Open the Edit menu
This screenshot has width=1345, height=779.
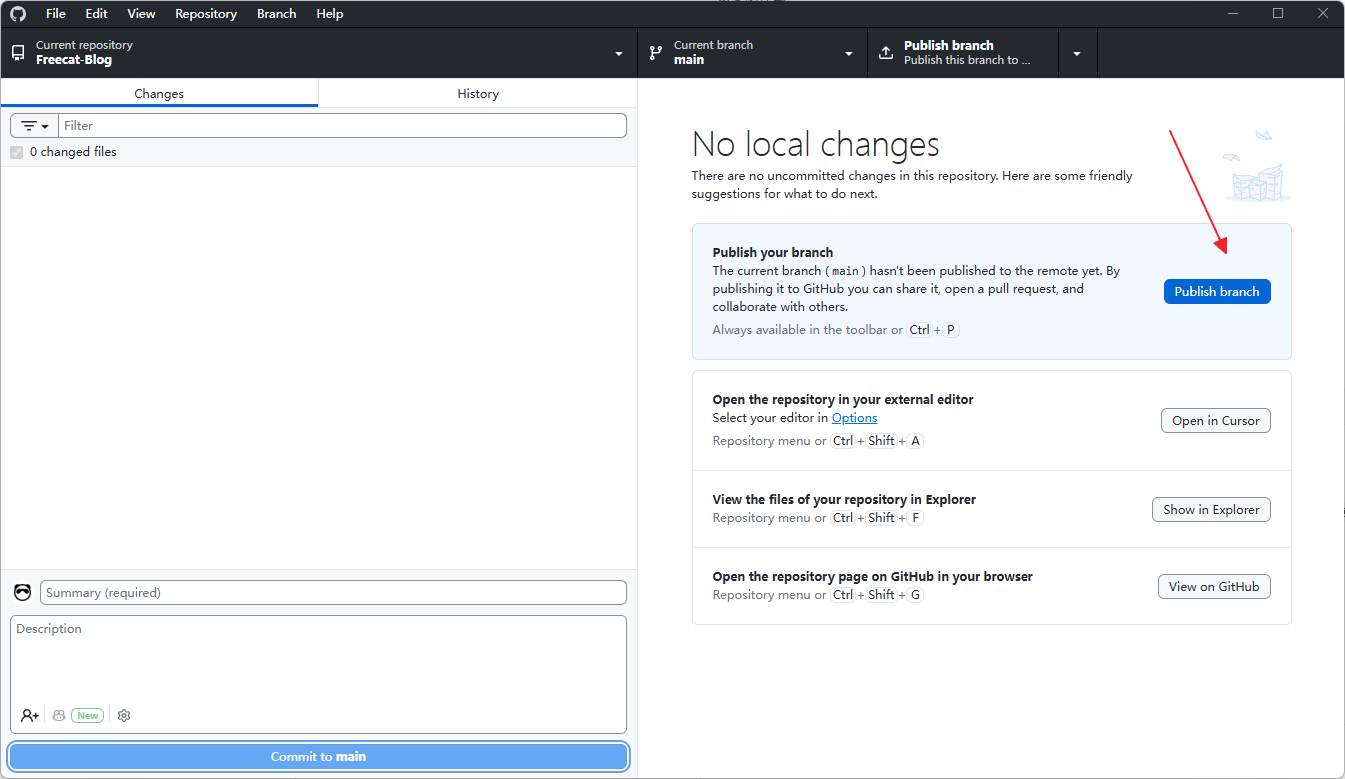96,14
